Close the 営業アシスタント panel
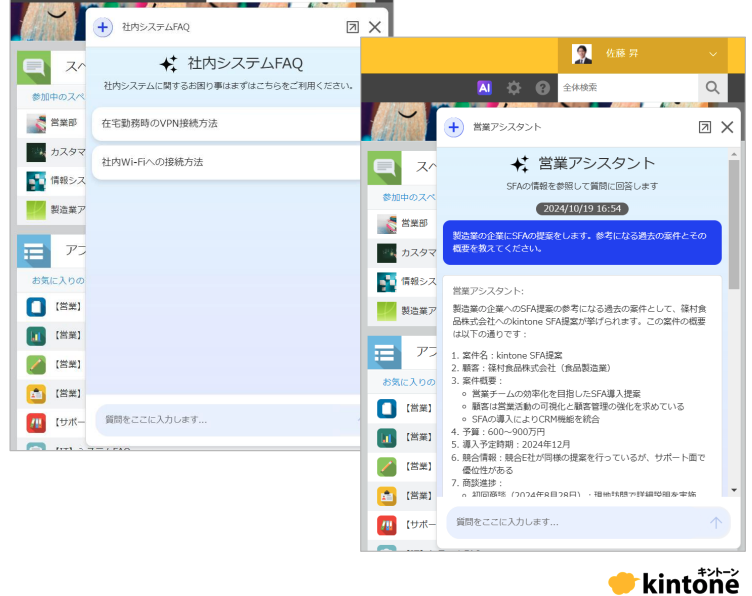 coord(727,127)
